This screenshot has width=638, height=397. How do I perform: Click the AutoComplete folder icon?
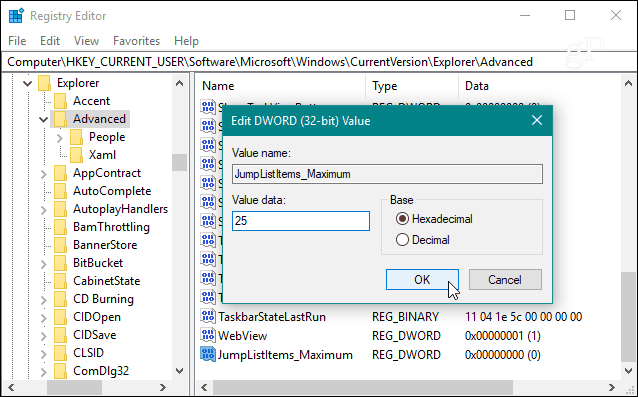pos(60,191)
